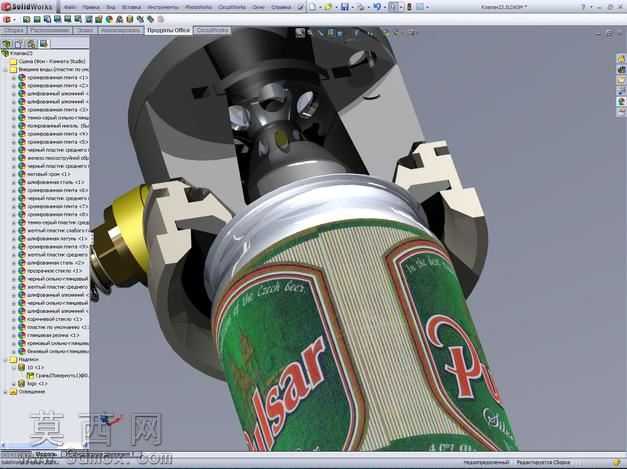The width and height of the screenshot is (627, 469).
Task: Open the Design Library task pane tab
Action: coord(621,70)
